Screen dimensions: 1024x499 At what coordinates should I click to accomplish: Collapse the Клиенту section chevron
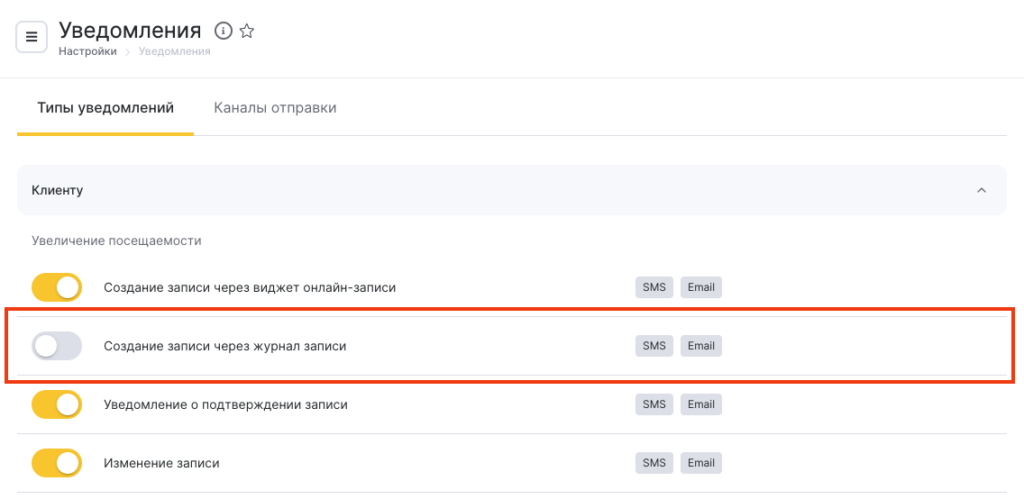click(x=981, y=190)
